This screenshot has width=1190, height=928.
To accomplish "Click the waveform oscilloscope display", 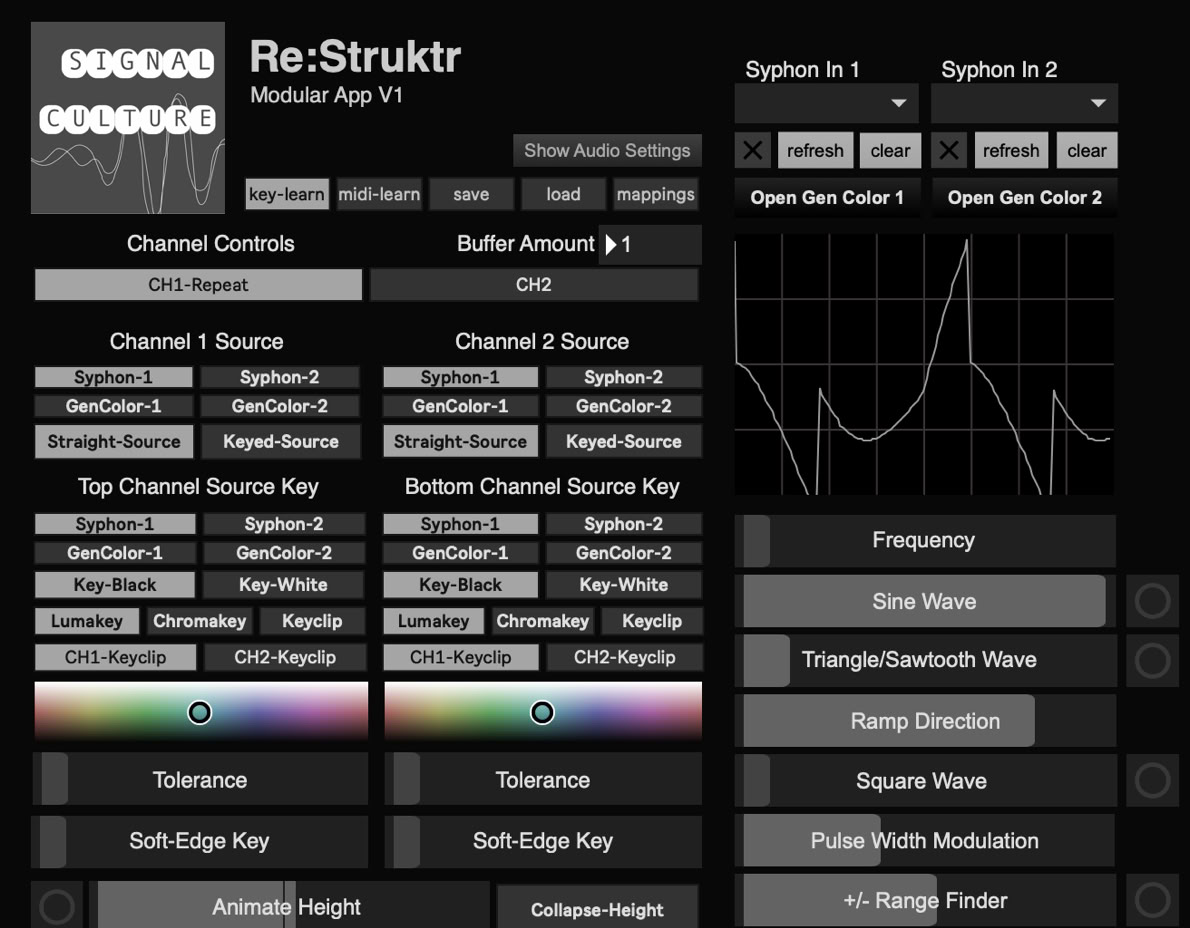I will [924, 364].
